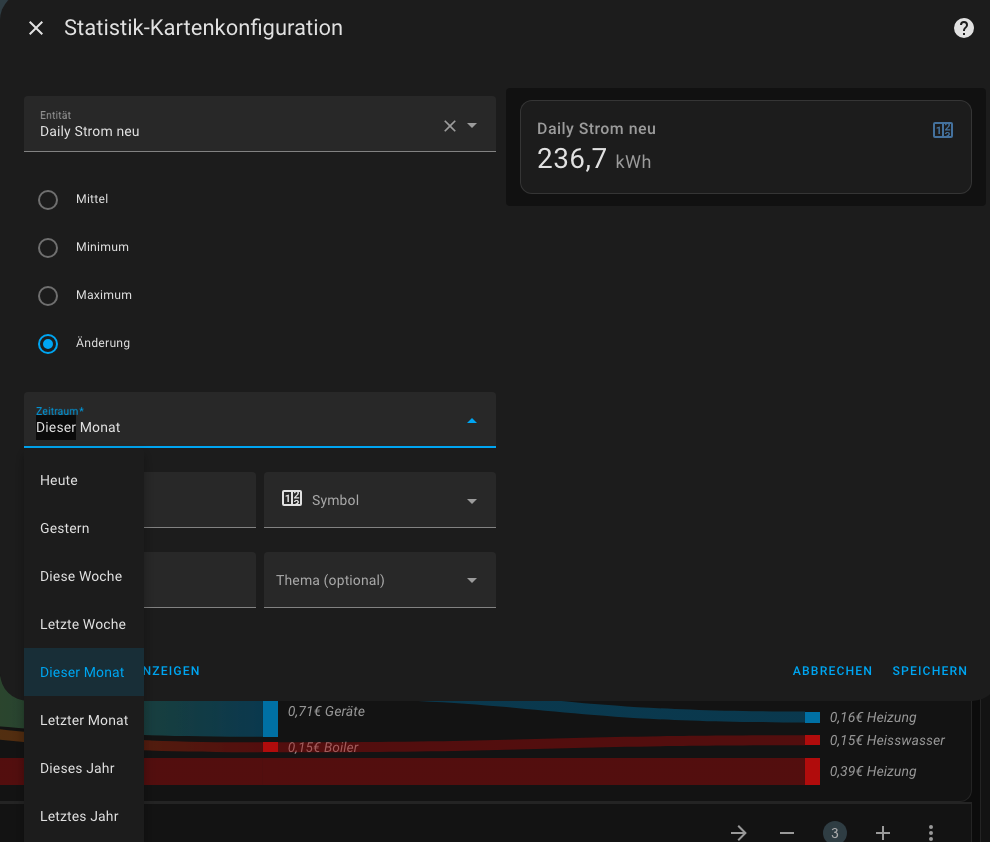Close the Statistik-Kartenkonfiguration dialog

coord(36,28)
